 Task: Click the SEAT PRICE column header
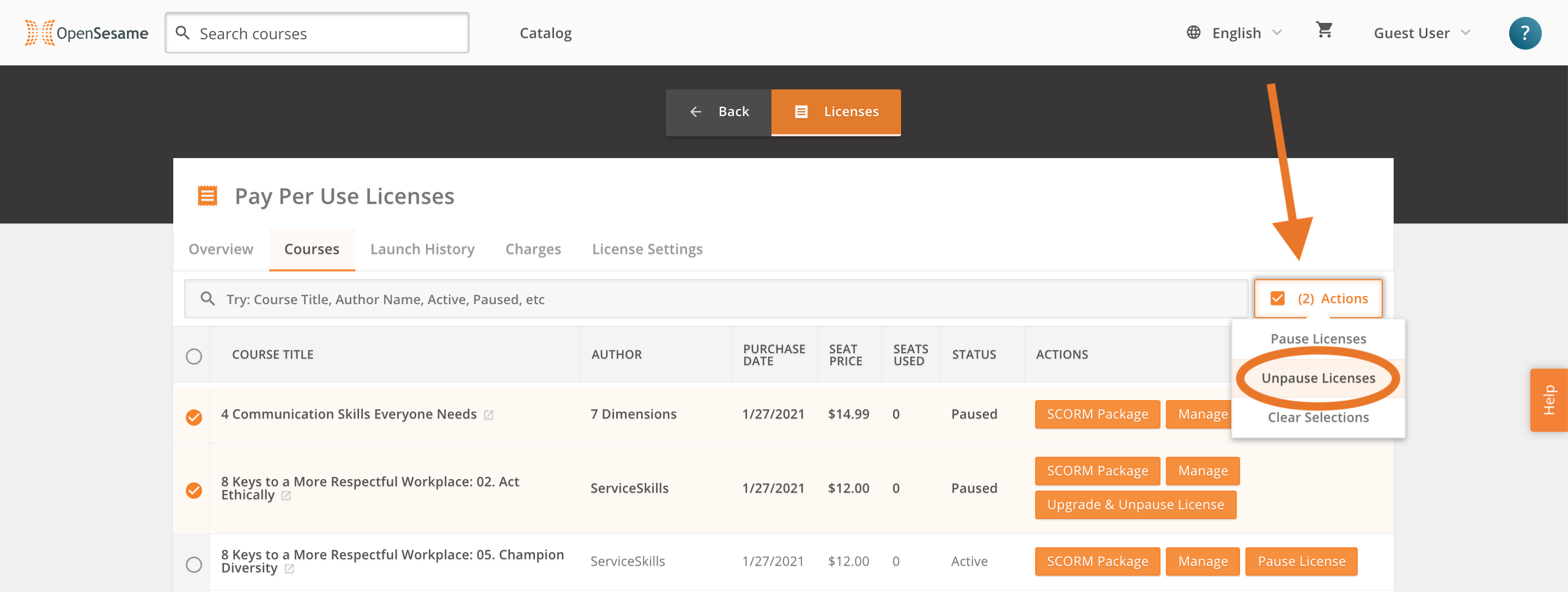point(845,354)
